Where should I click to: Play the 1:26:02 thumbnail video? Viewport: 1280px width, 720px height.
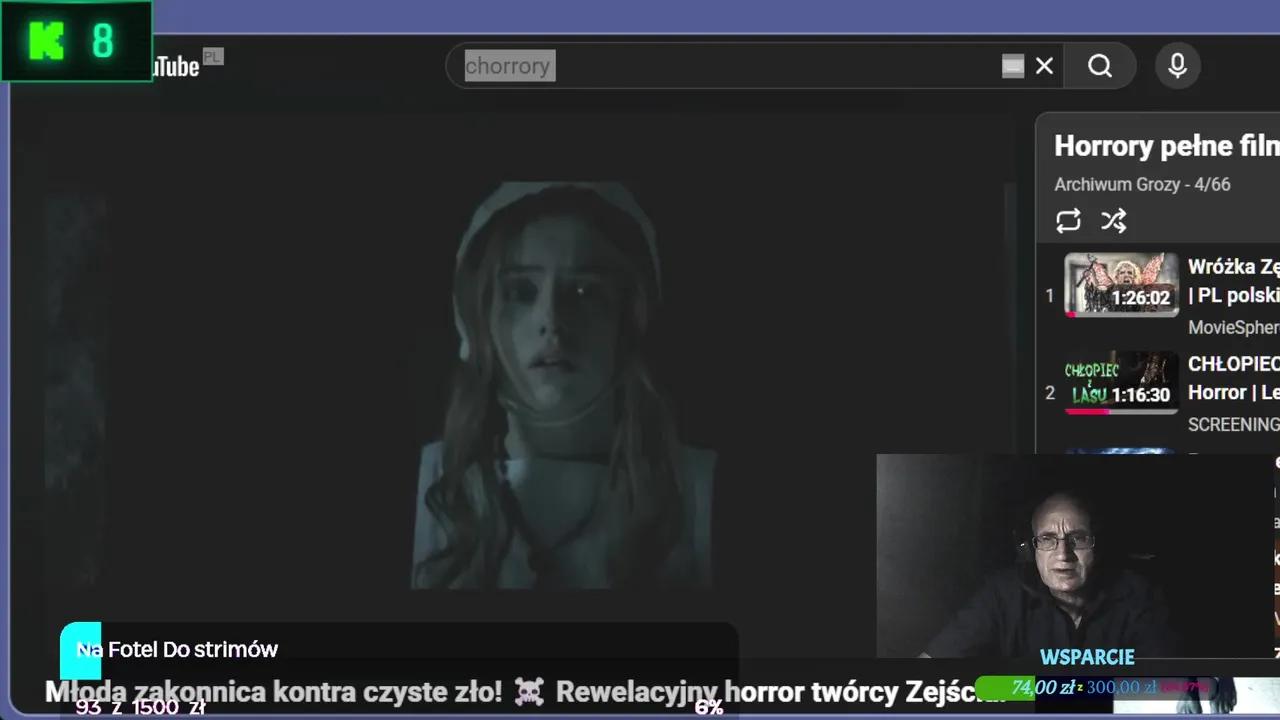click(1121, 284)
